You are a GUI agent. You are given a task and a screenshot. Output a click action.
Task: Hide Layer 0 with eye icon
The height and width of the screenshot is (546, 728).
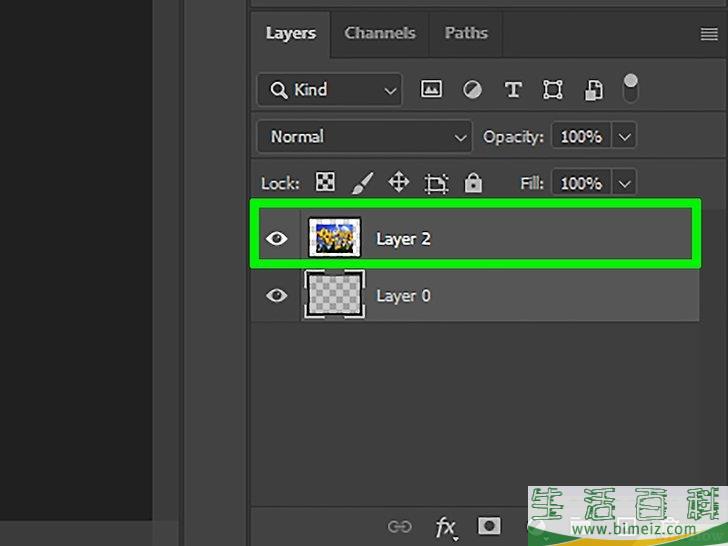pos(277,296)
